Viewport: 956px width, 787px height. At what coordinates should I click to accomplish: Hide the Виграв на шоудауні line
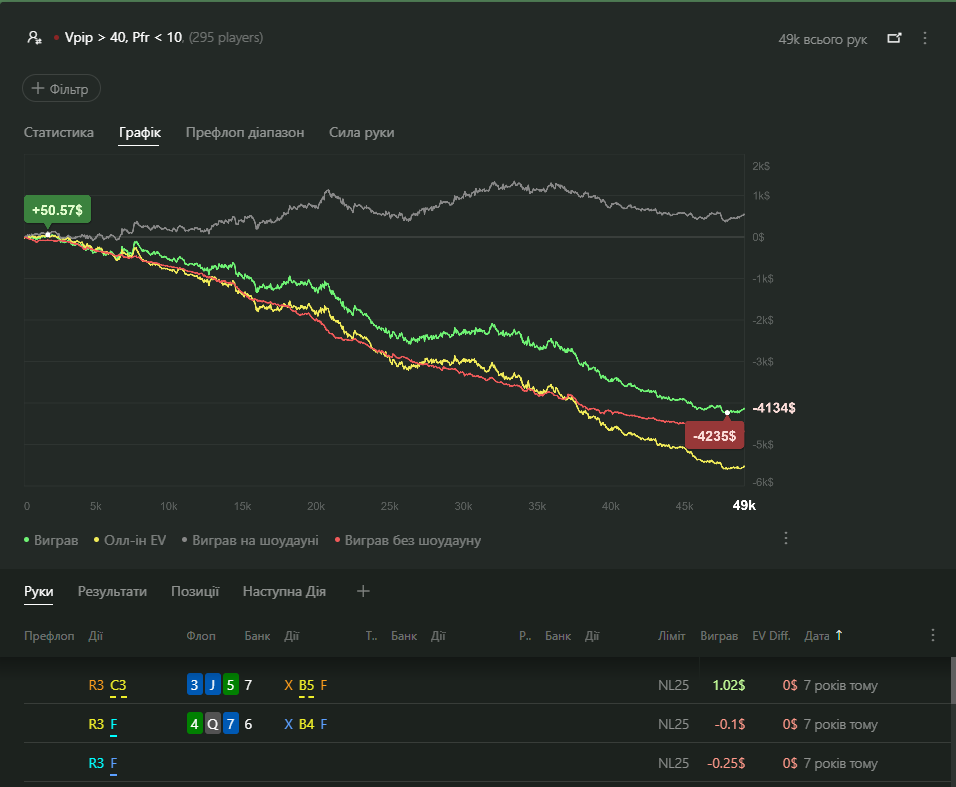250,540
